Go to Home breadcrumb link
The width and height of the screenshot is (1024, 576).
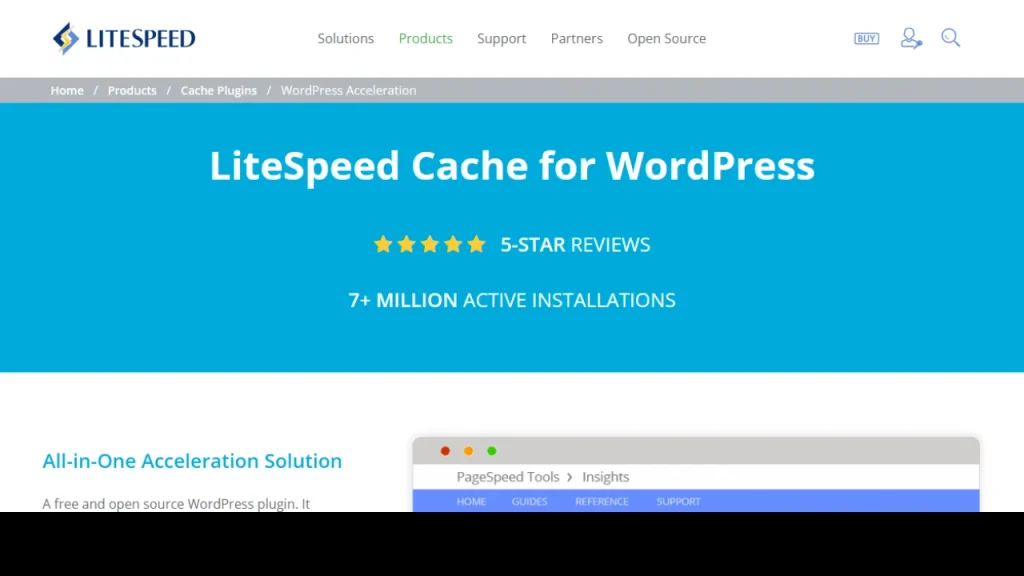tap(67, 90)
